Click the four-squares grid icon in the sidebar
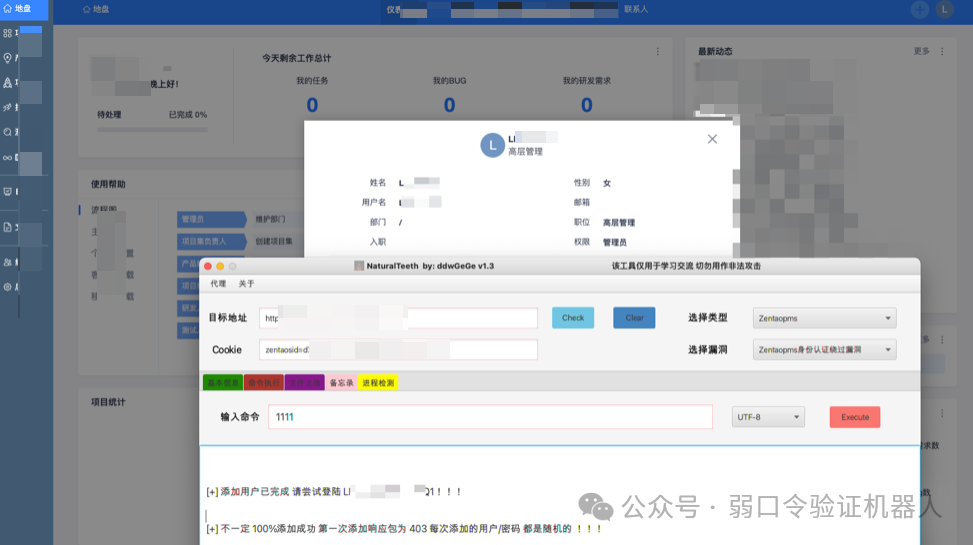 coord(7,33)
